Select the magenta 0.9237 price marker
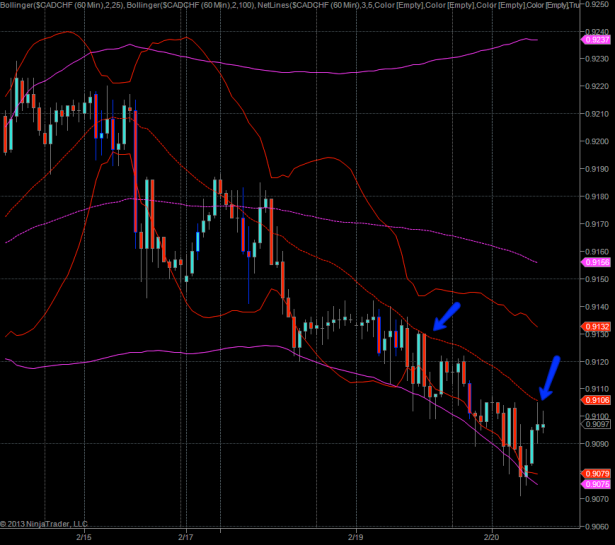This screenshot has width=615, height=545. [x=596, y=39]
